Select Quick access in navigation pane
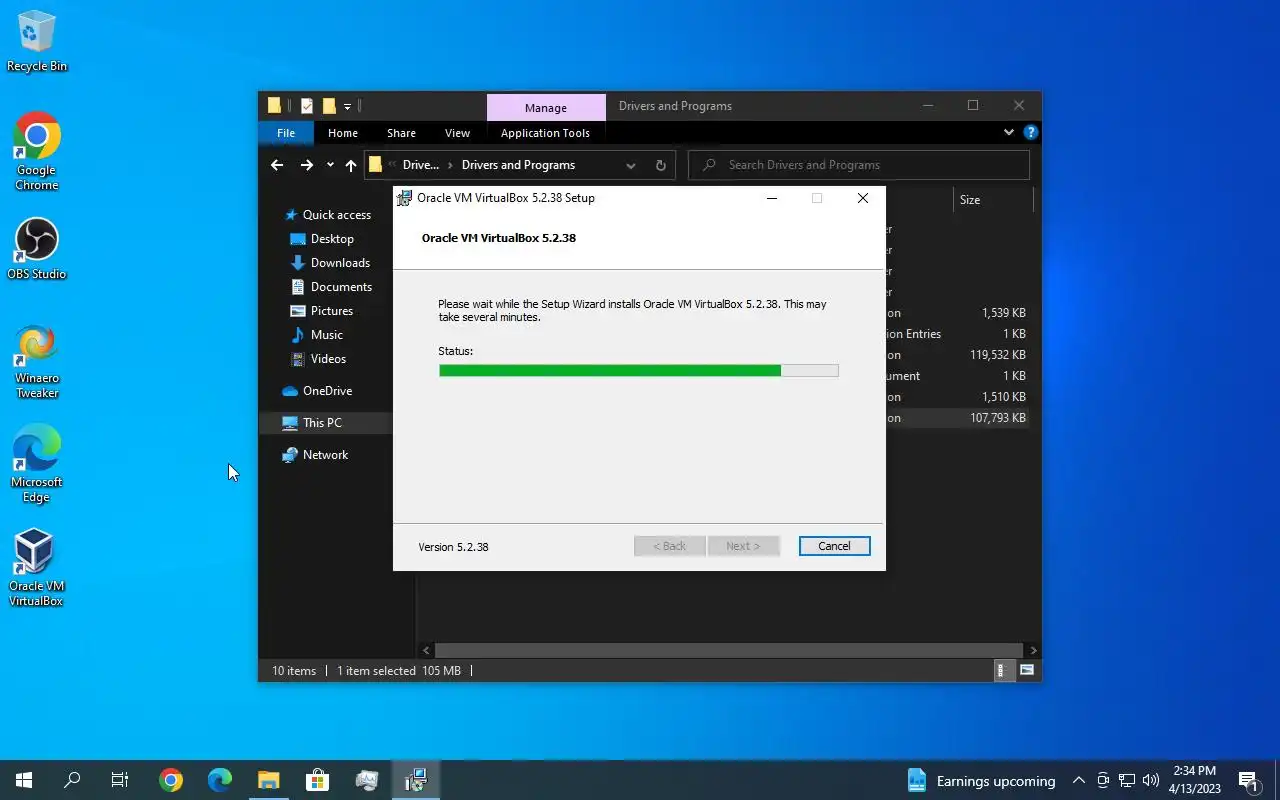The width and height of the screenshot is (1280, 800). pyautogui.click(x=337, y=215)
